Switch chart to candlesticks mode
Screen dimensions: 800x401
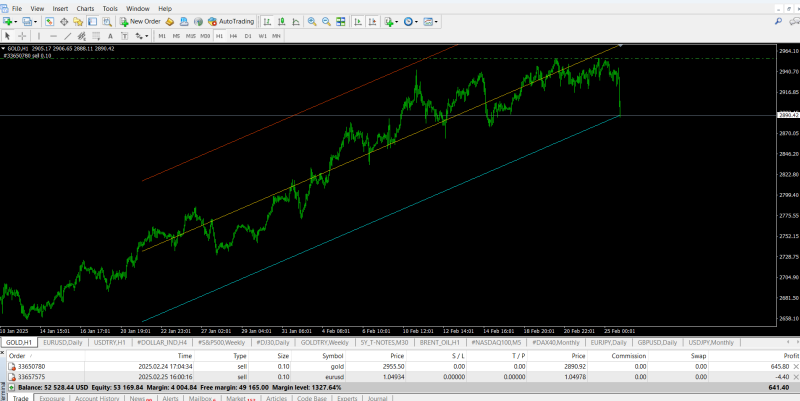tap(281, 21)
